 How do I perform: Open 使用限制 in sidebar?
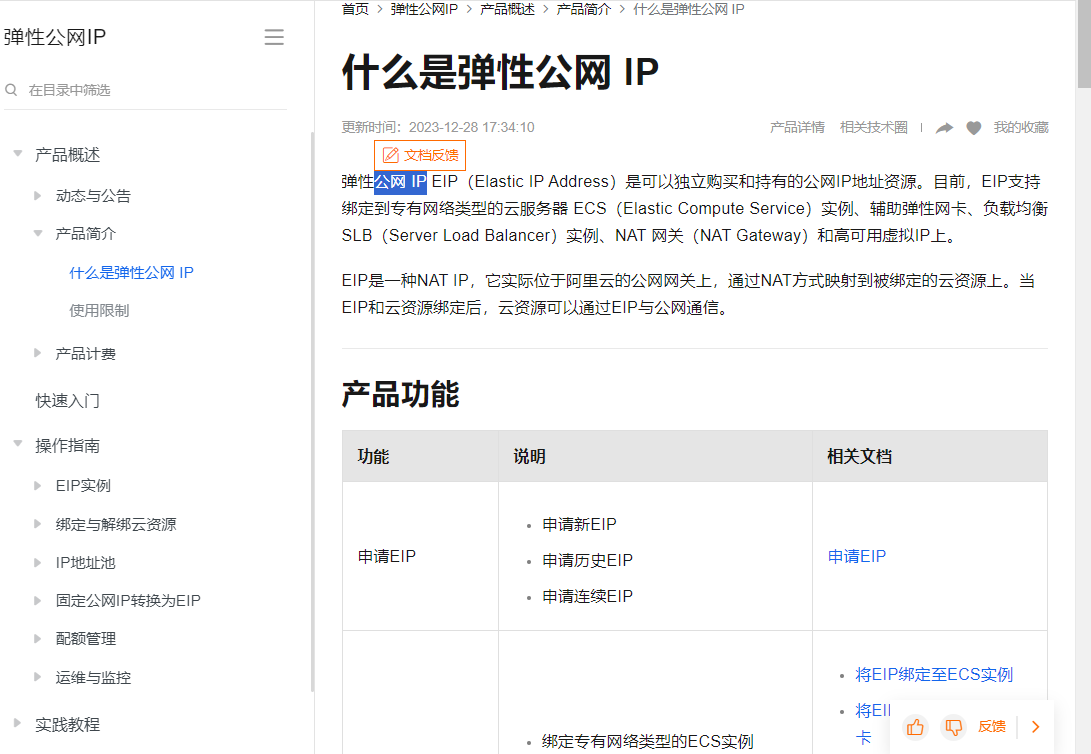tap(99, 311)
